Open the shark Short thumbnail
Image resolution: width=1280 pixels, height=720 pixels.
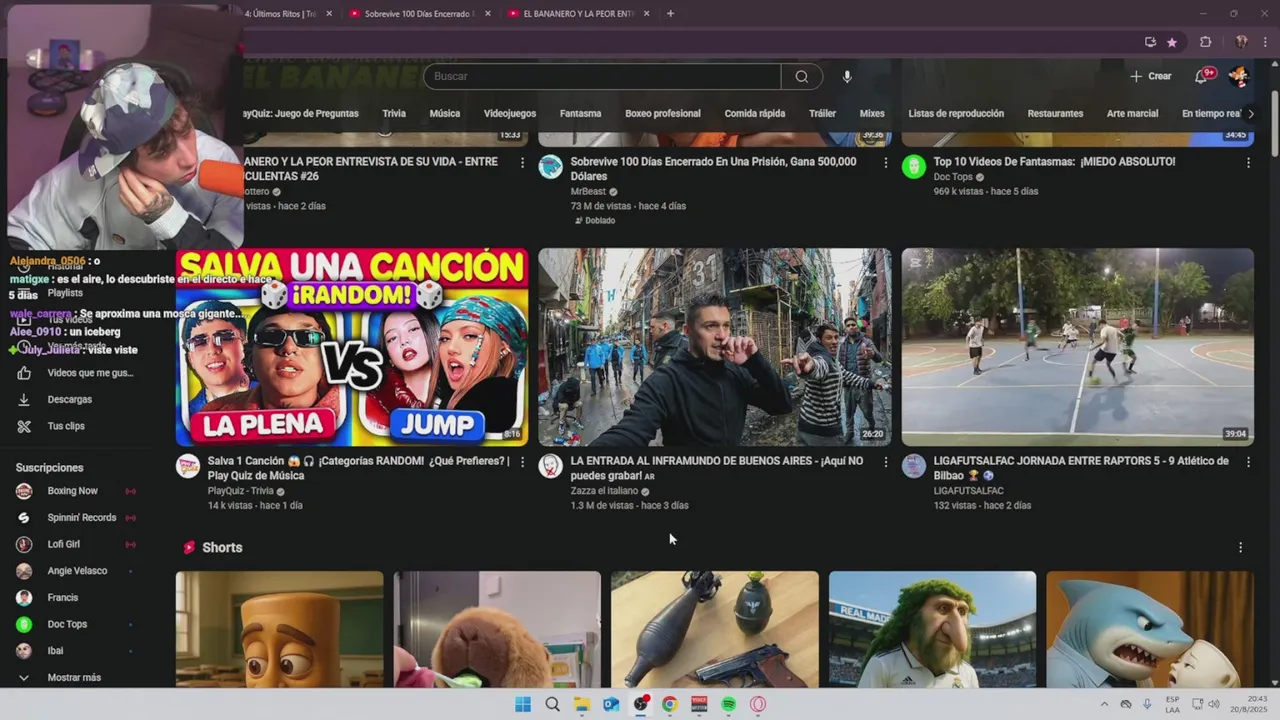coord(1150,629)
